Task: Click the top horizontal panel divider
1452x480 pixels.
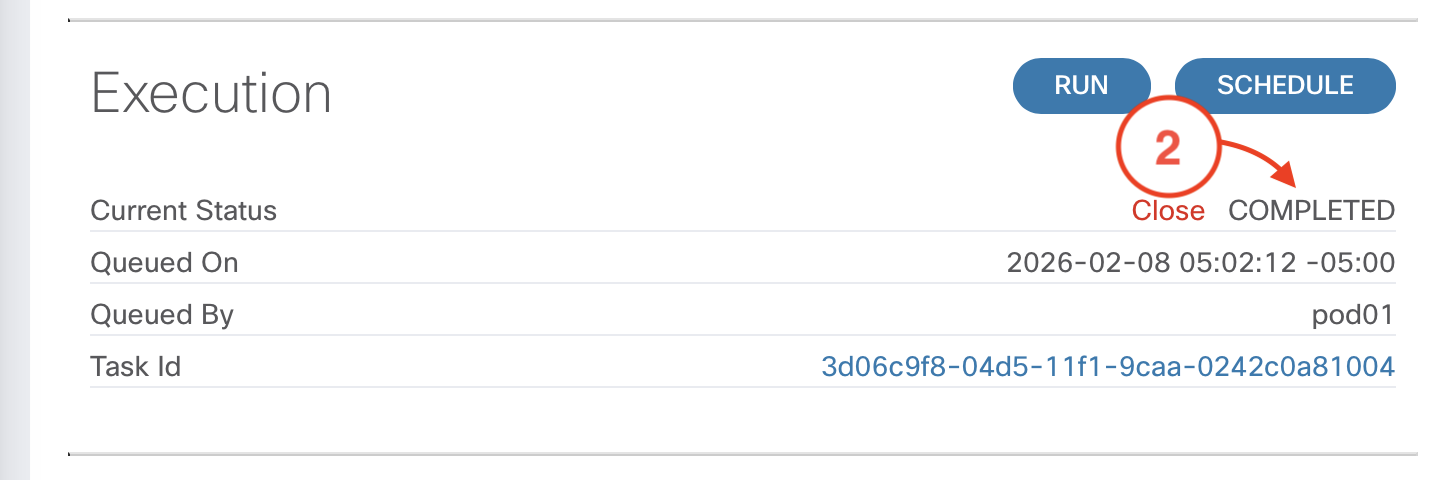Action: point(742,20)
